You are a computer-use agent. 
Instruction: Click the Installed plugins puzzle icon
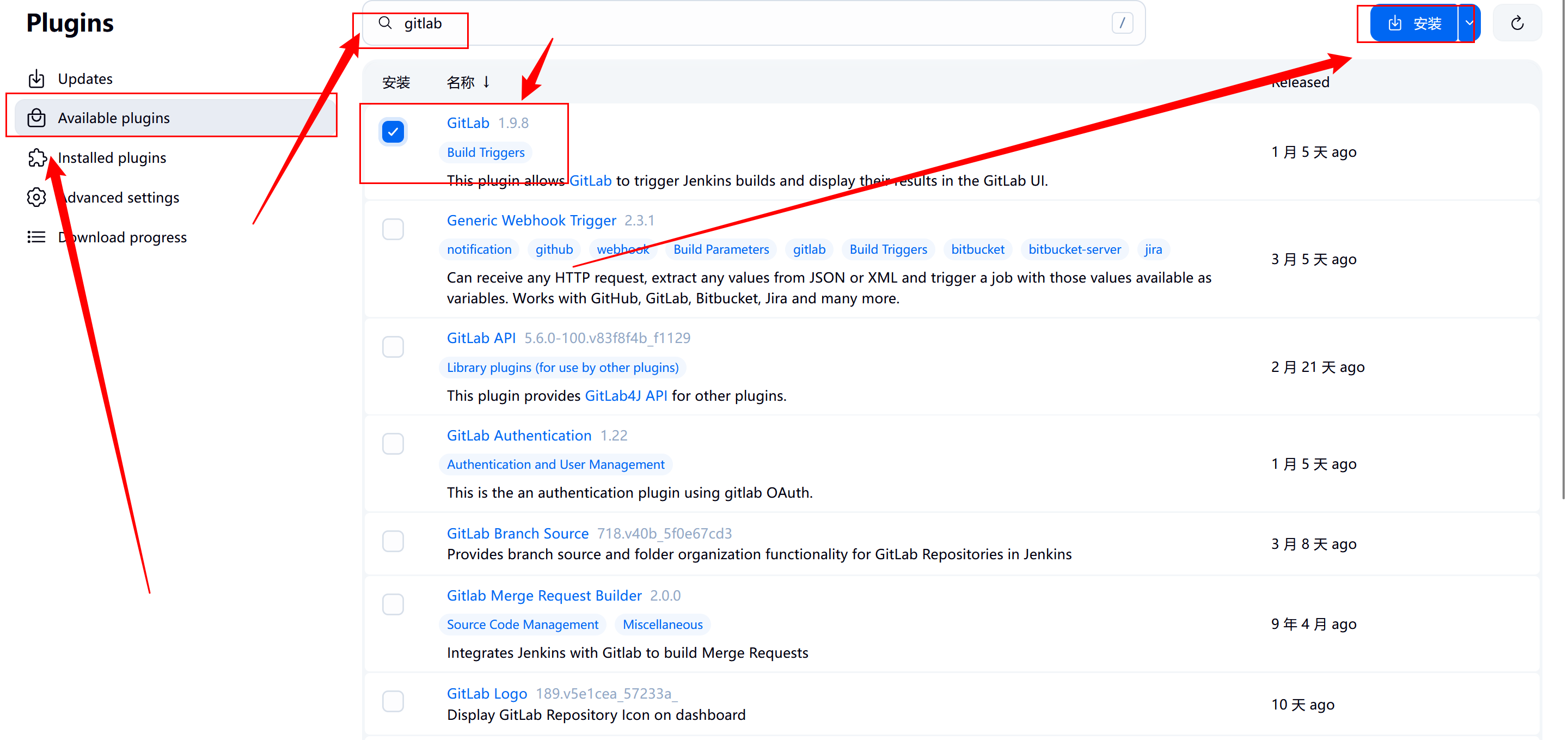click(x=36, y=157)
